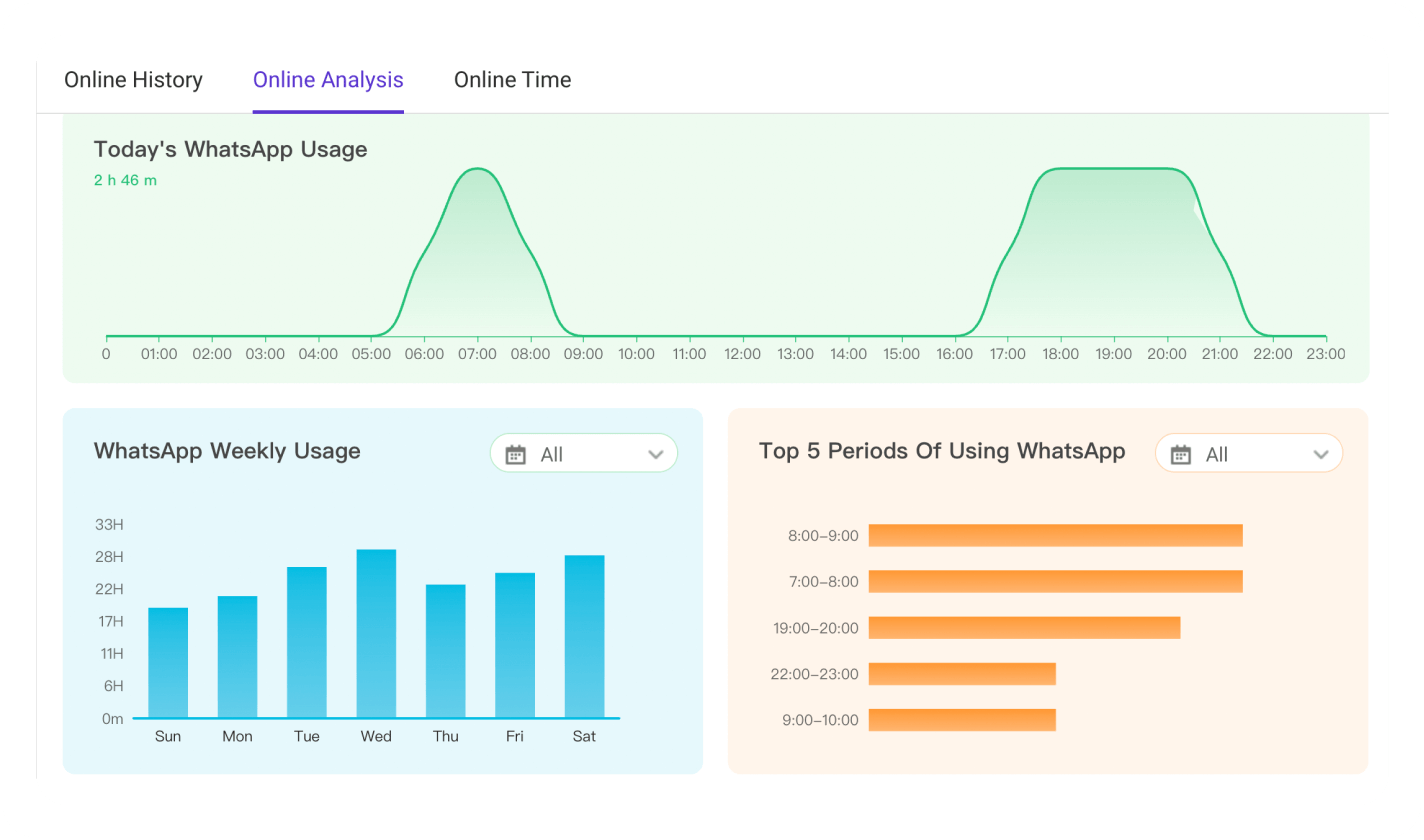The image size is (1424, 840).
Task: Switch to the Online History tab
Action: pyautogui.click(x=133, y=80)
